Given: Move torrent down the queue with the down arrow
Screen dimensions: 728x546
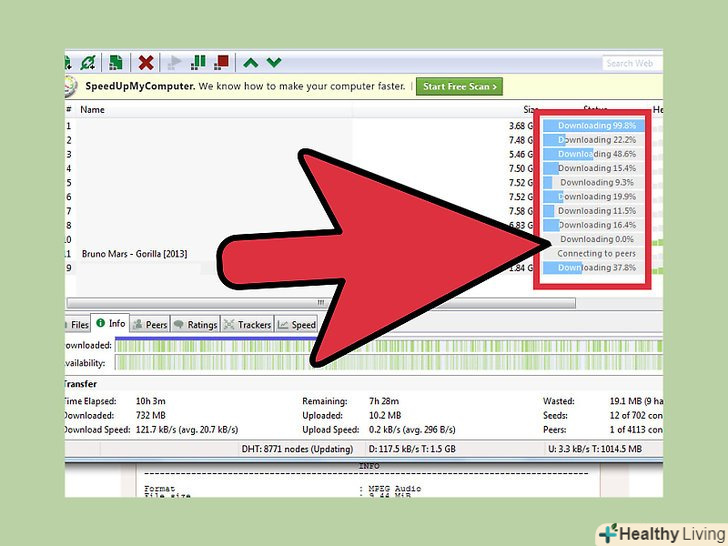Looking at the screenshot, I should (274, 63).
